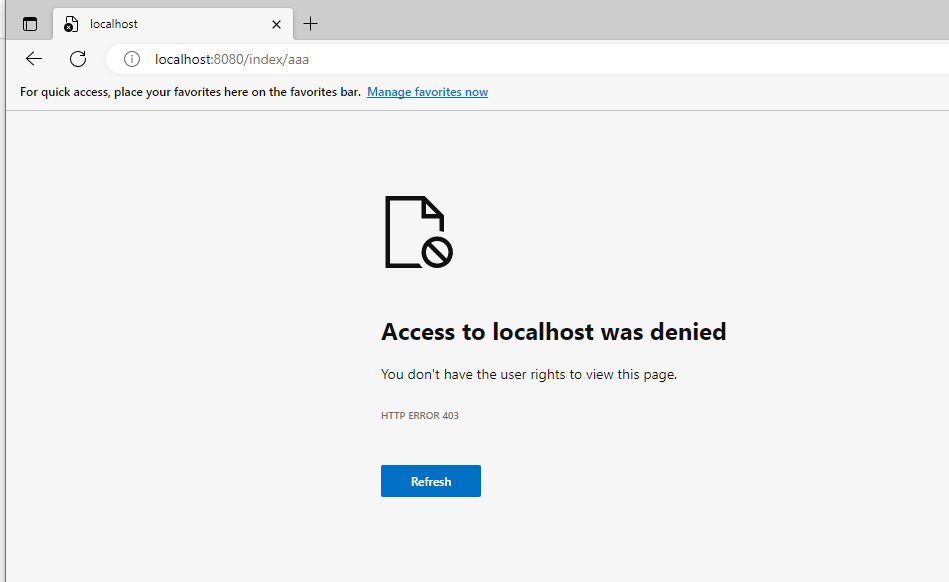Viewport: 949px width, 582px height.
Task: Click the HTTP ERROR 403 text
Action: (420, 416)
